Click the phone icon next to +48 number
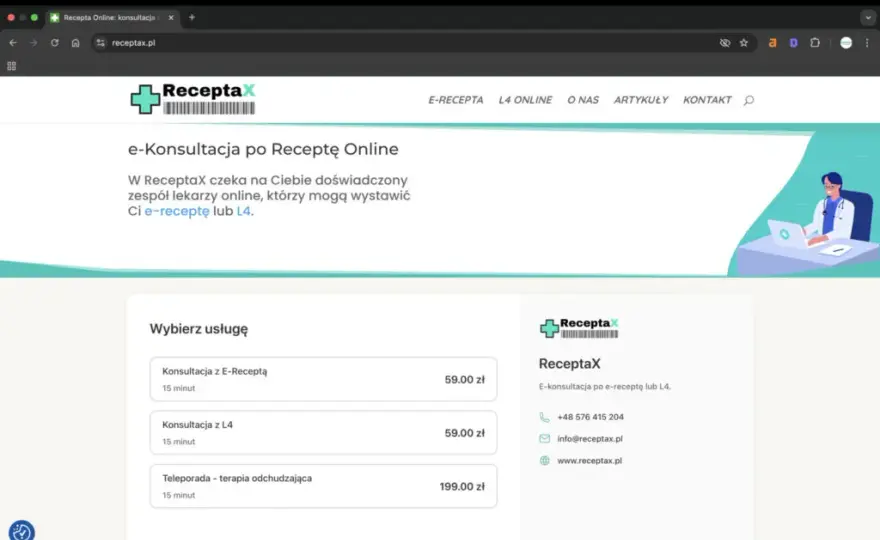Image resolution: width=880 pixels, height=540 pixels. click(x=544, y=417)
